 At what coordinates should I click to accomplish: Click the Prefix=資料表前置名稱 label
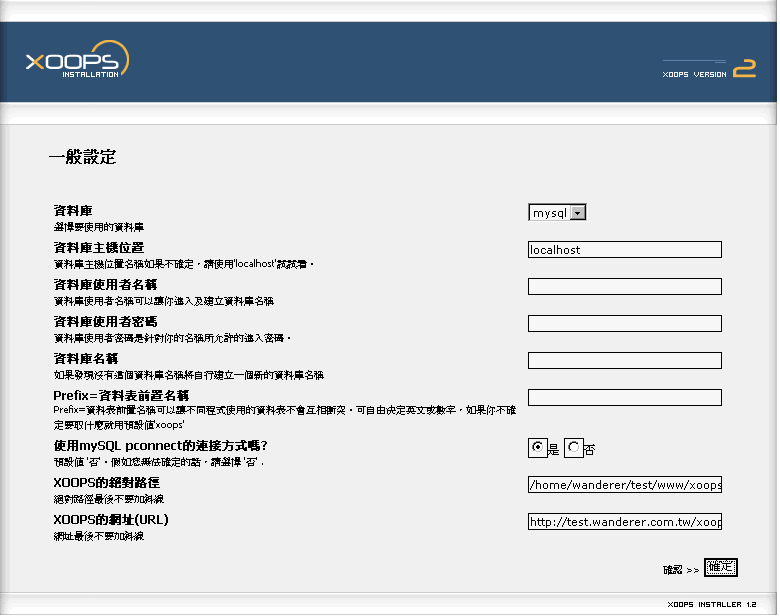pyautogui.click(x=128, y=396)
